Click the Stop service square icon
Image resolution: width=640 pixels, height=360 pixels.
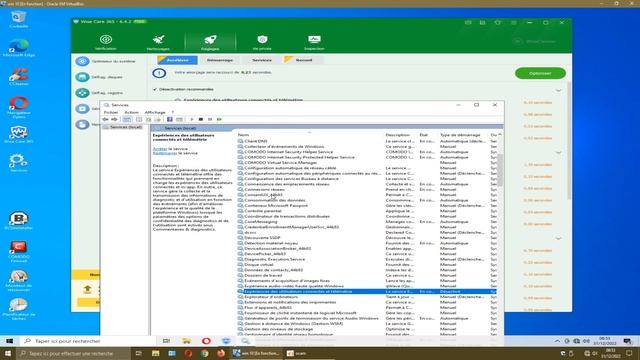point(200,119)
